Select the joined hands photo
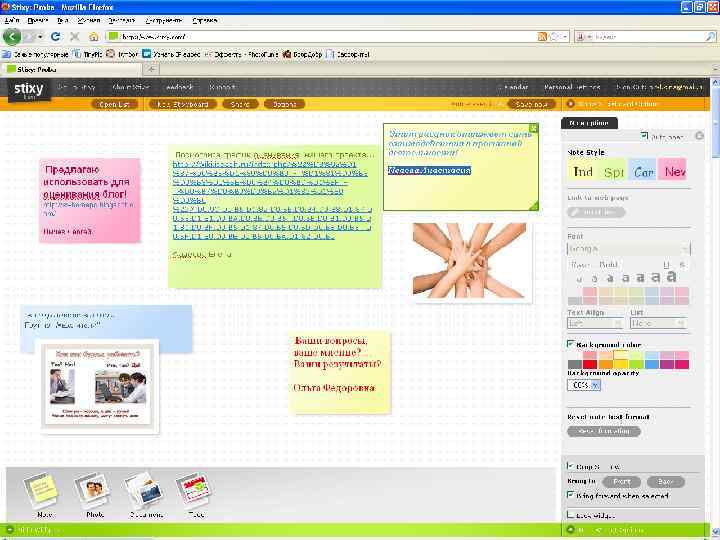This screenshot has width=720, height=540. click(x=469, y=260)
